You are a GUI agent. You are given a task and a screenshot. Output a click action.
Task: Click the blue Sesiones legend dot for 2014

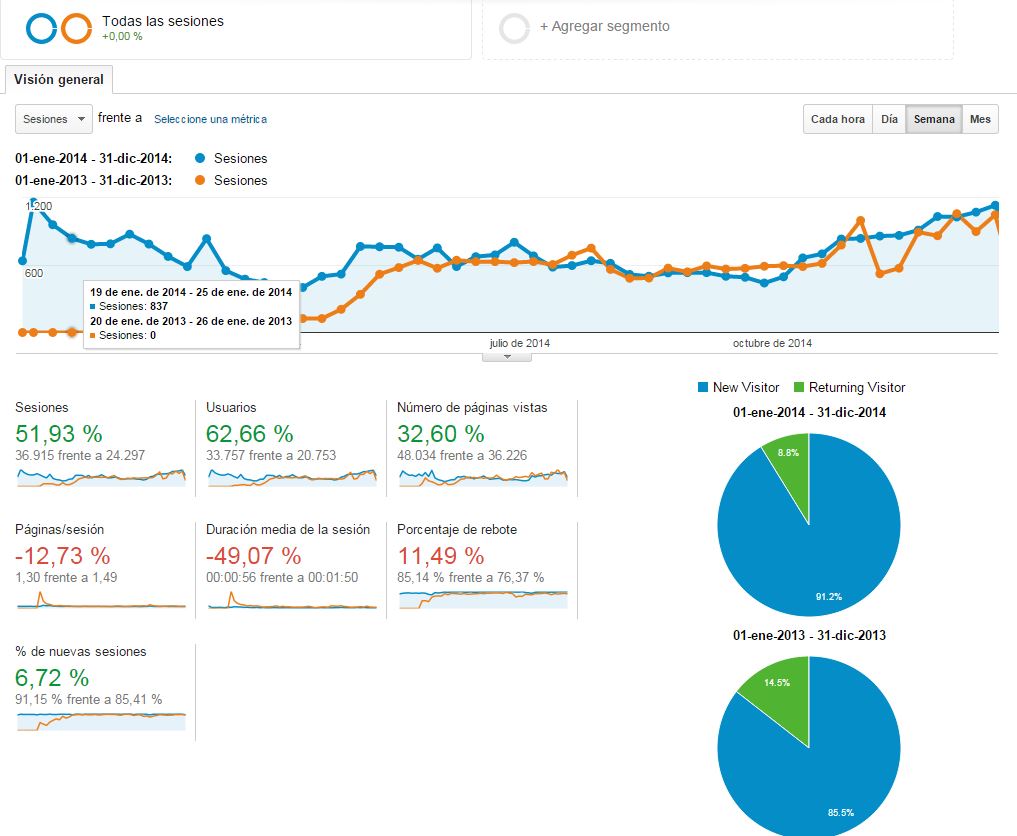coord(200,158)
